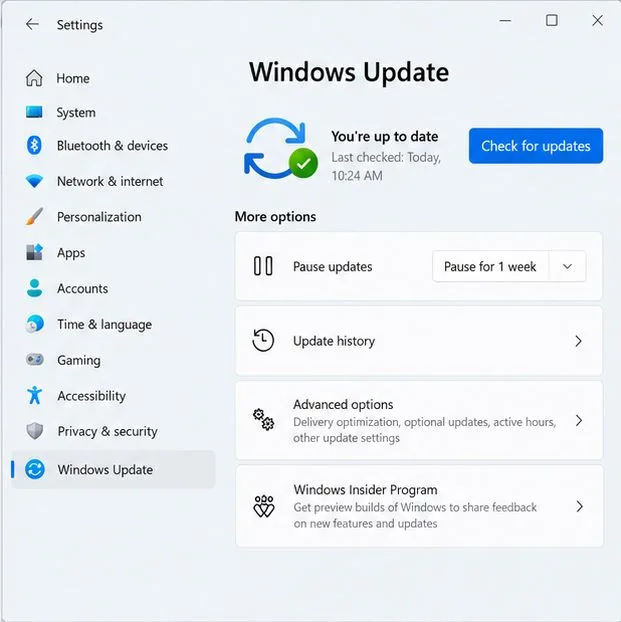Click the Advanced options gears icon

click(x=263, y=420)
